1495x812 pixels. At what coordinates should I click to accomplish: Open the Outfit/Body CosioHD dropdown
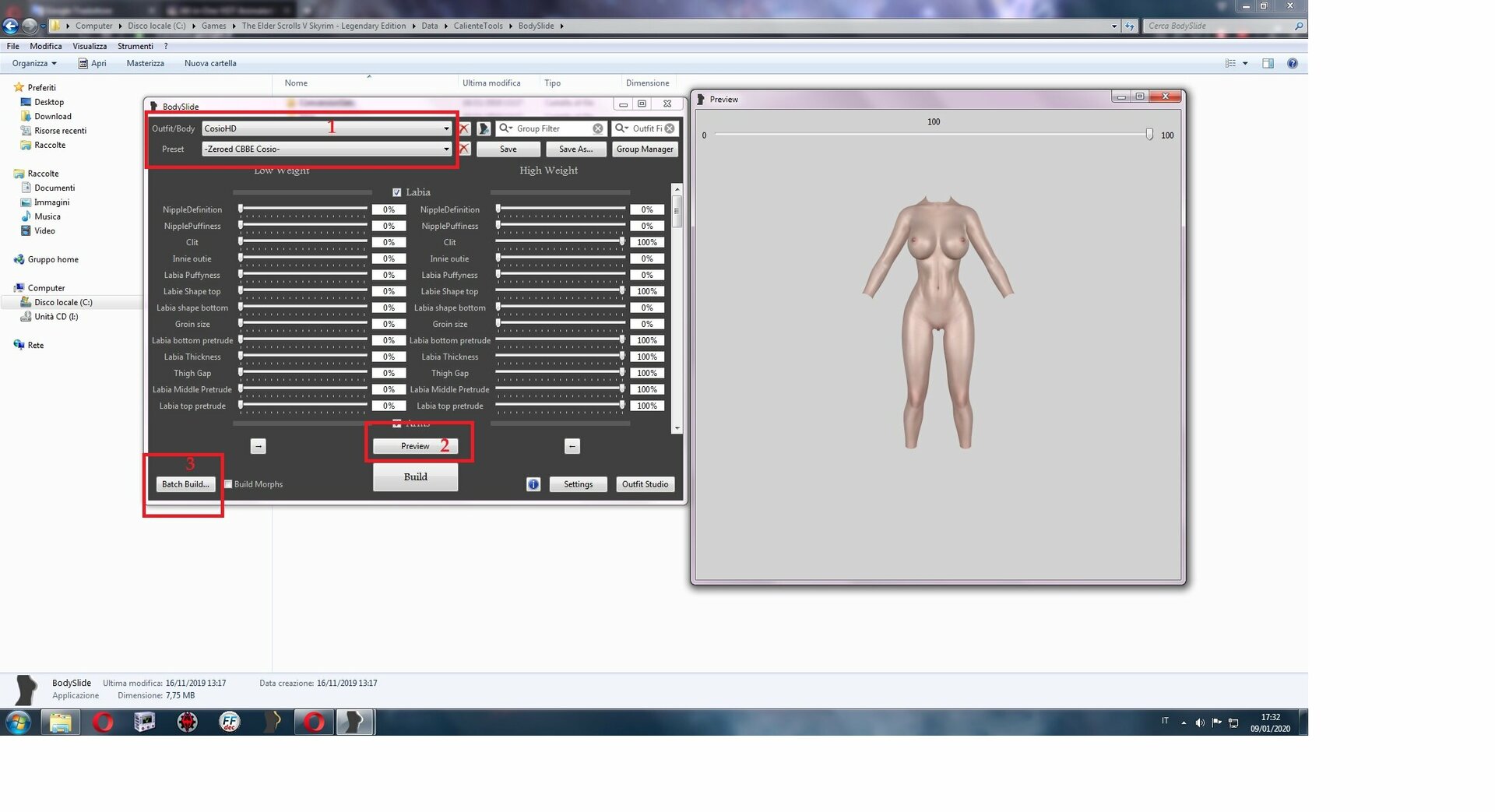[446, 128]
